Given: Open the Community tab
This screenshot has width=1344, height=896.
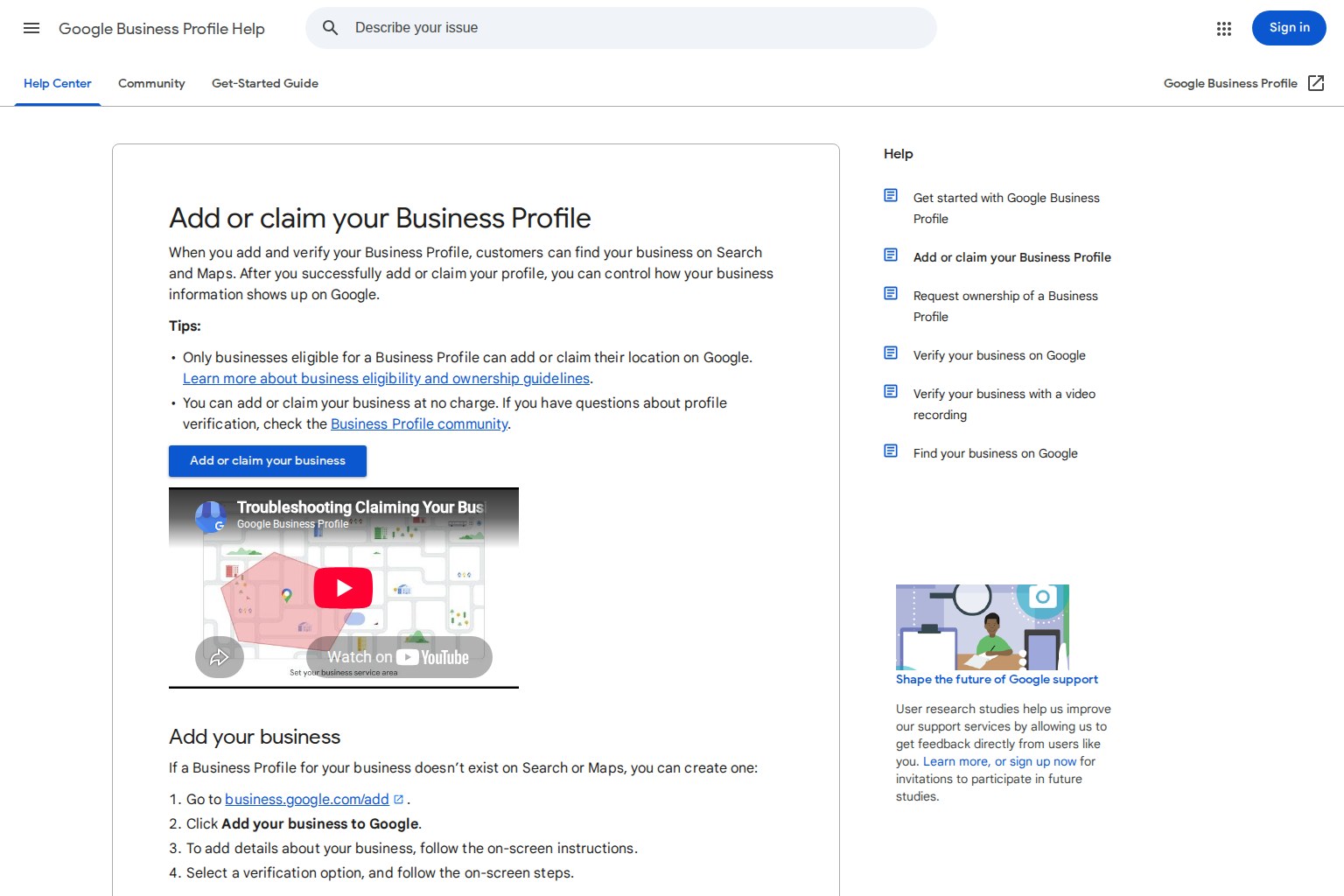Looking at the screenshot, I should pyautogui.click(x=151, y=83).
